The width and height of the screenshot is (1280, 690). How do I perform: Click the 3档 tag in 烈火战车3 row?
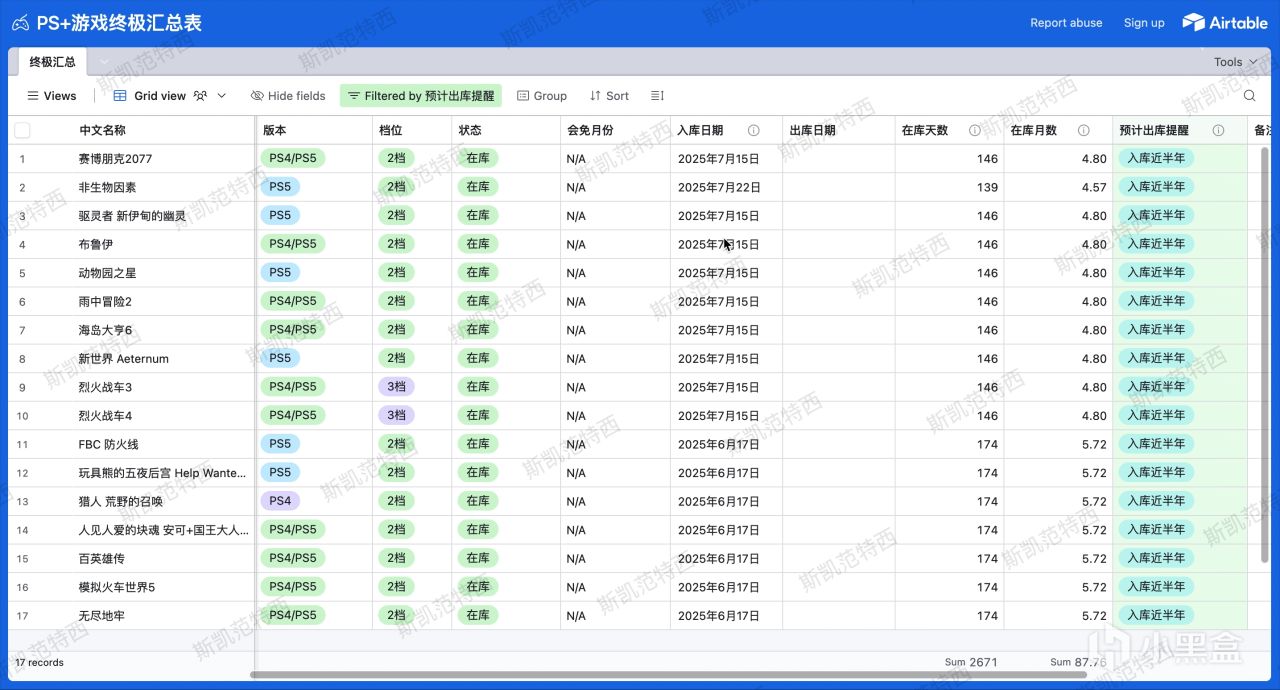tap(396, 387)
